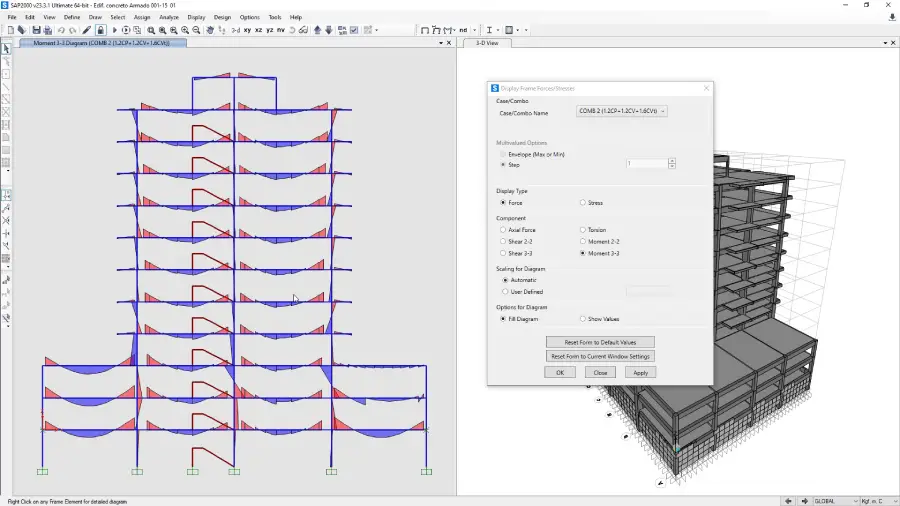Open the units dropdown Kgf, m, C
This screenshot has width=900, height=506.
(x=878, y=500)
